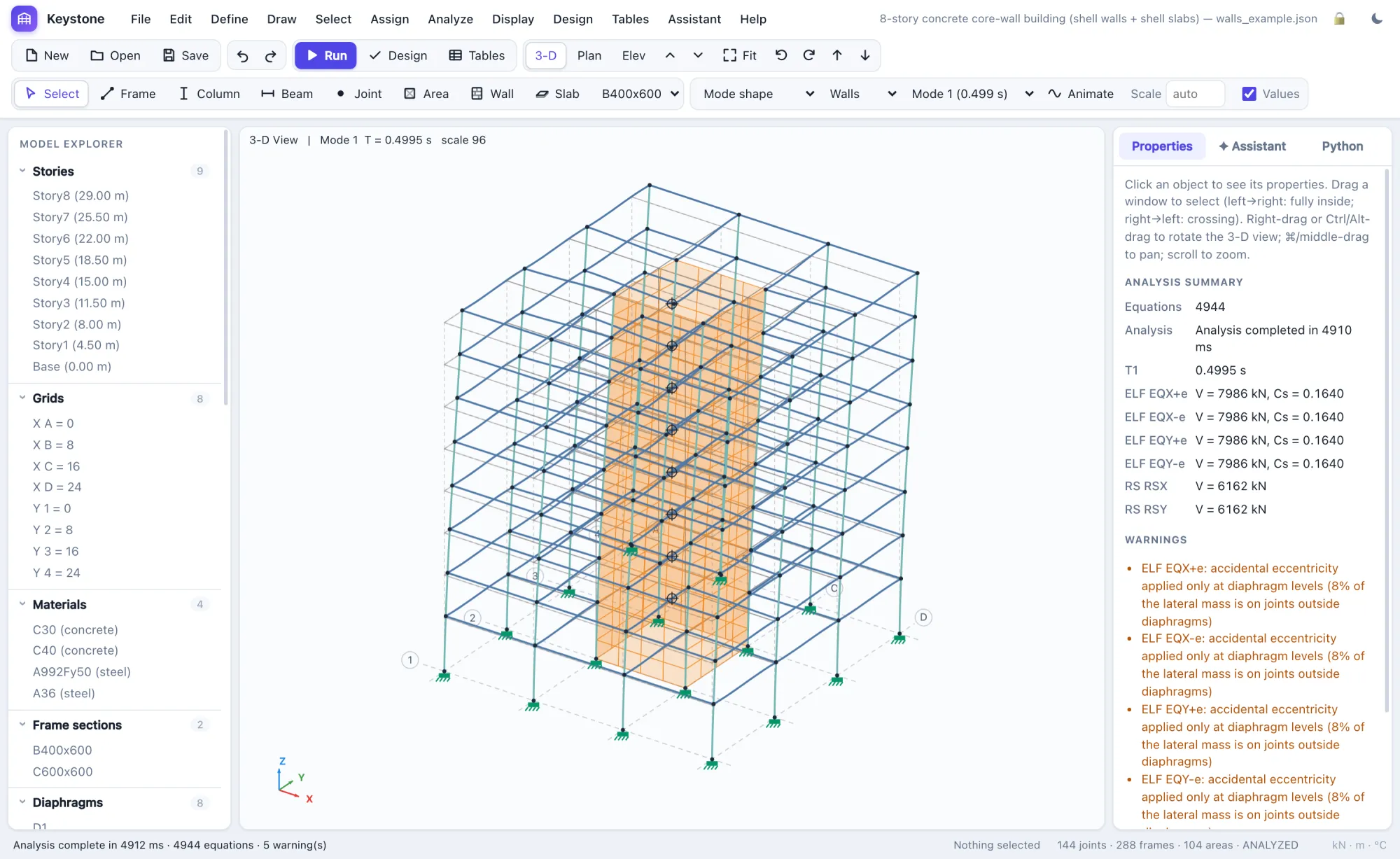The width and height of the screenshot is (1400, 859).
Task: Uncheck the Values checkbox
Action: [1249, 94]
